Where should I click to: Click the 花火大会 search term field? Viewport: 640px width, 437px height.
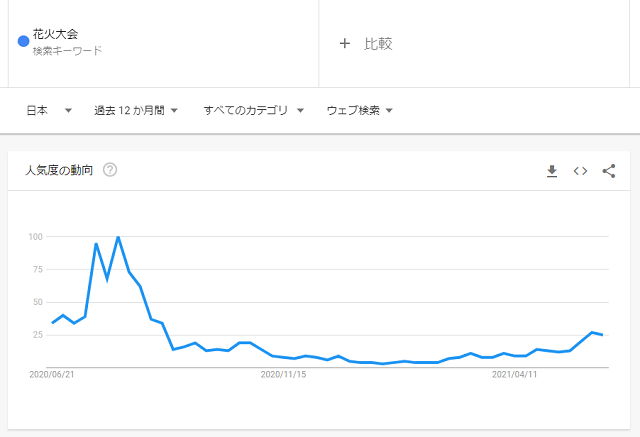(163, 43)
